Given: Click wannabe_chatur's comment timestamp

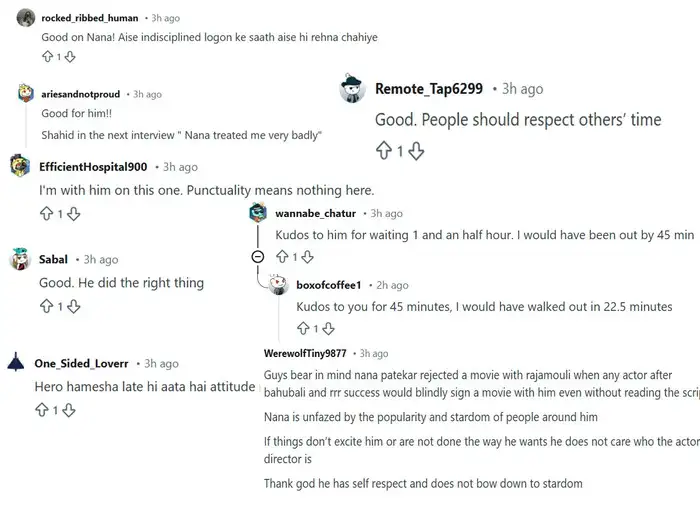Looking at the screenshot, I should pos(386,213).
